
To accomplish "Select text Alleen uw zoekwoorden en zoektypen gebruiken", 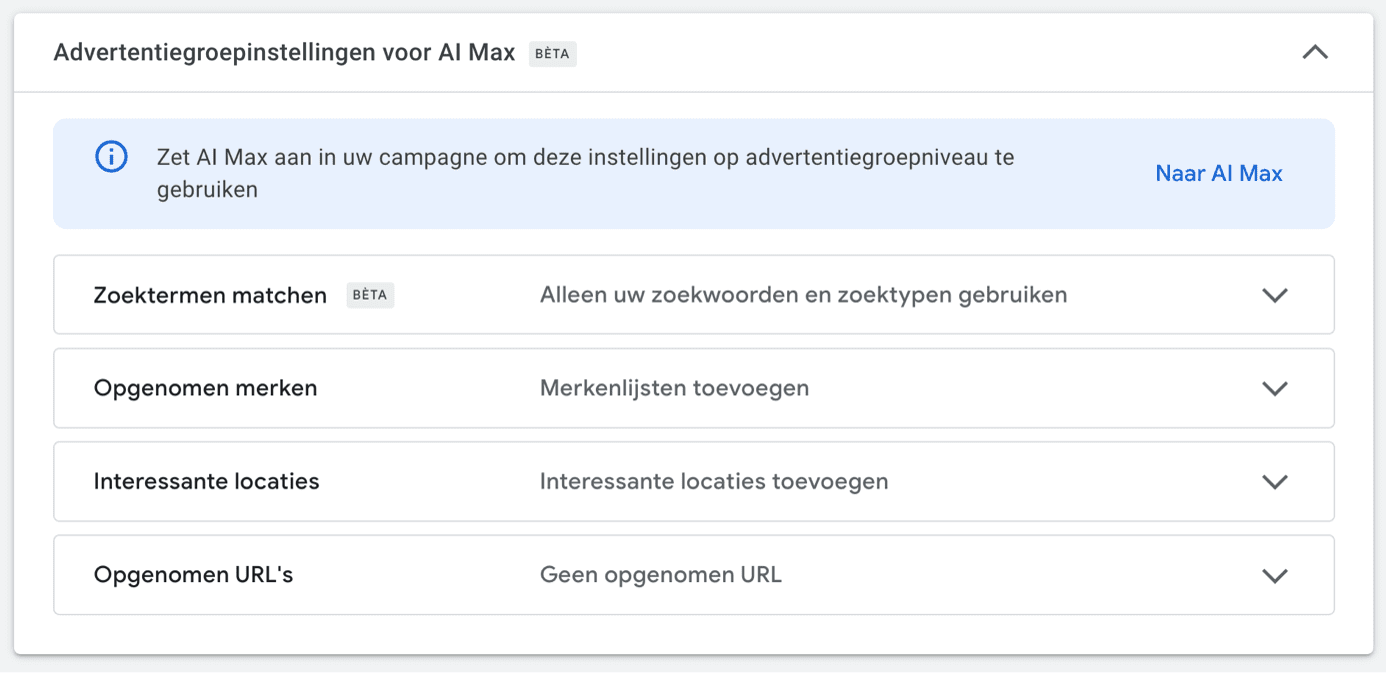I will (x=803, y=295).
